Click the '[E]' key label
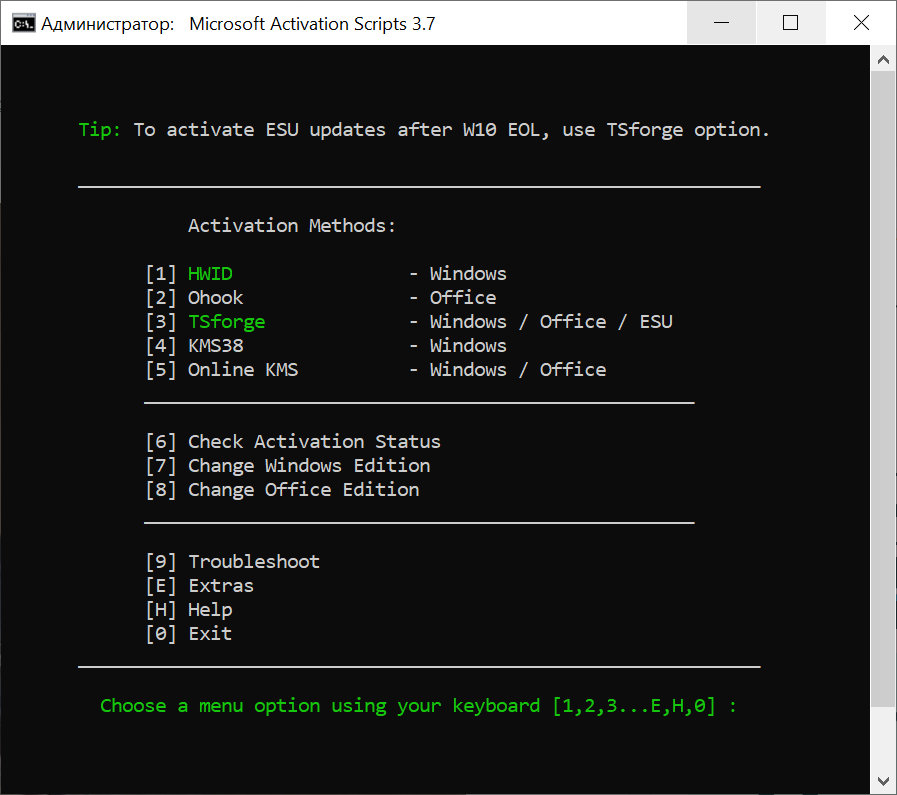The width and height of the screenshot is (897, 795). click(161, 586)
